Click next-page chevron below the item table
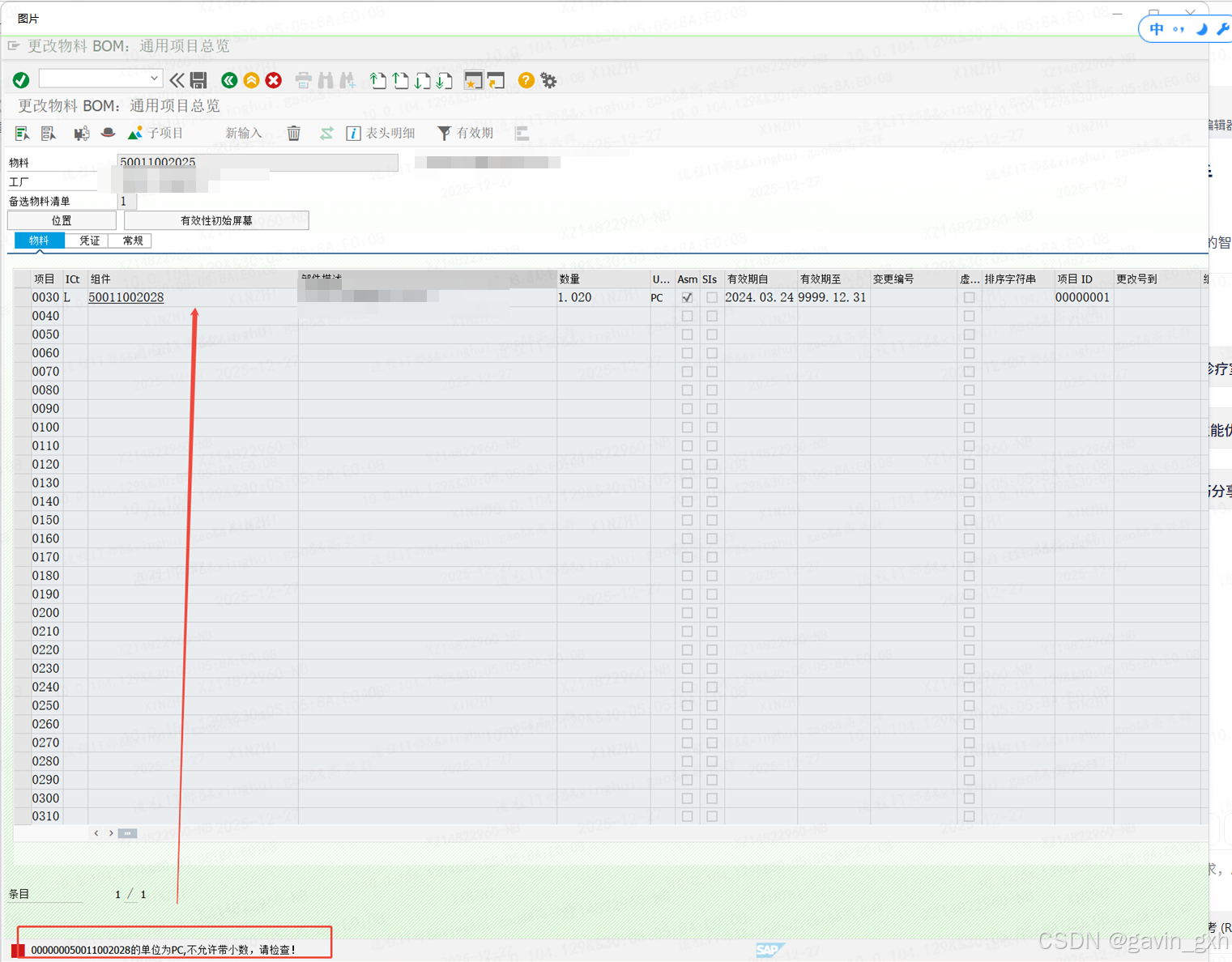 coord(109,832)
